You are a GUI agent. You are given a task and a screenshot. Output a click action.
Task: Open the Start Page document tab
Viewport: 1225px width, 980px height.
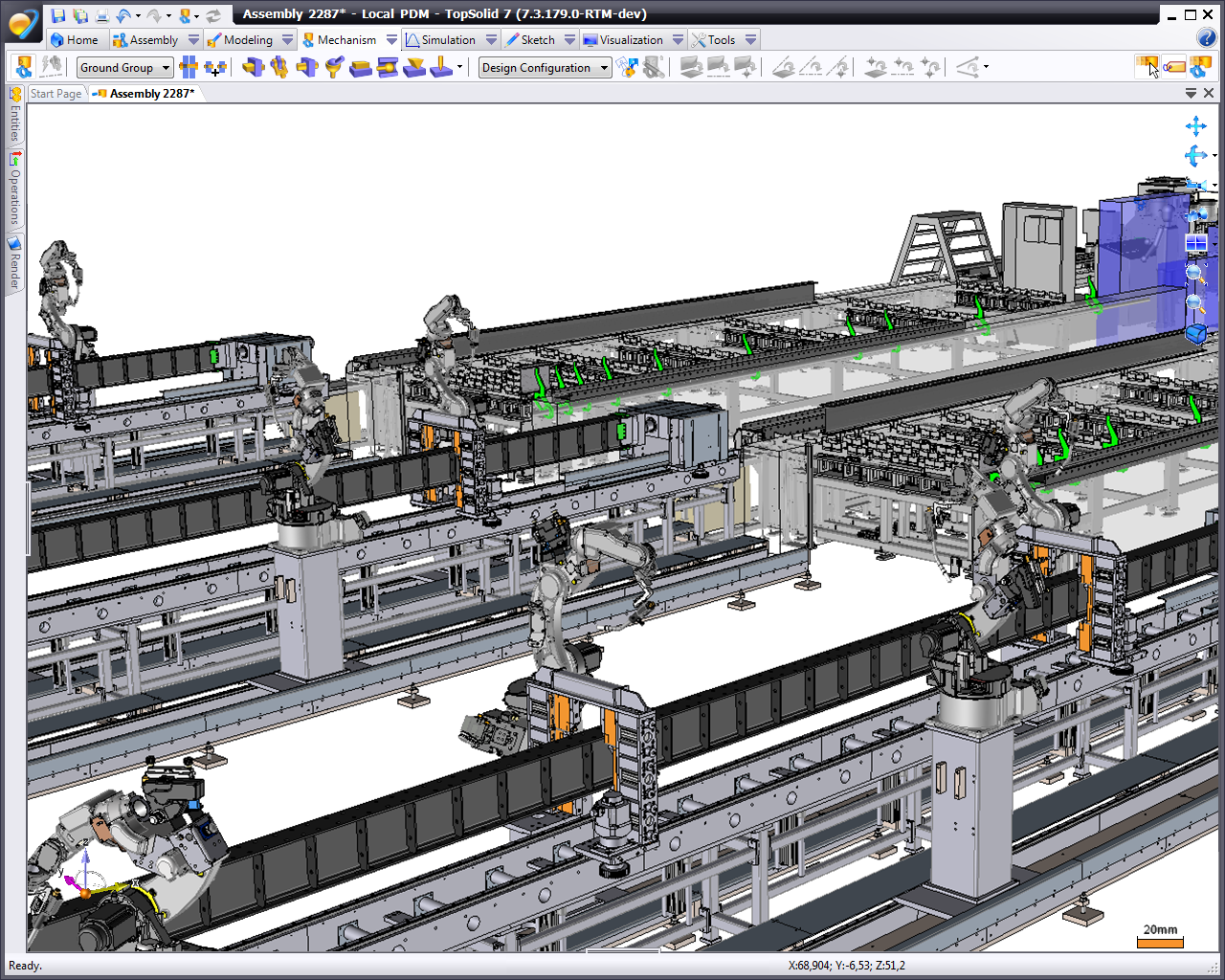(x=56, y=94)
